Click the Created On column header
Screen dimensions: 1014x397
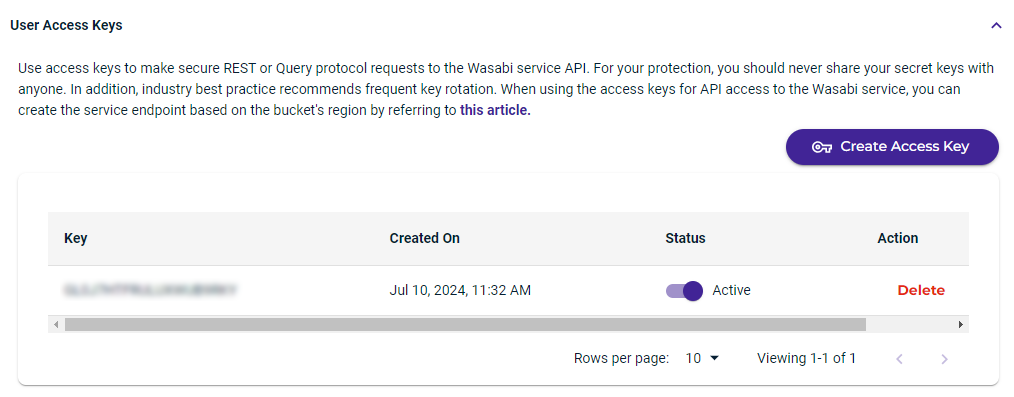pos(425,238)
